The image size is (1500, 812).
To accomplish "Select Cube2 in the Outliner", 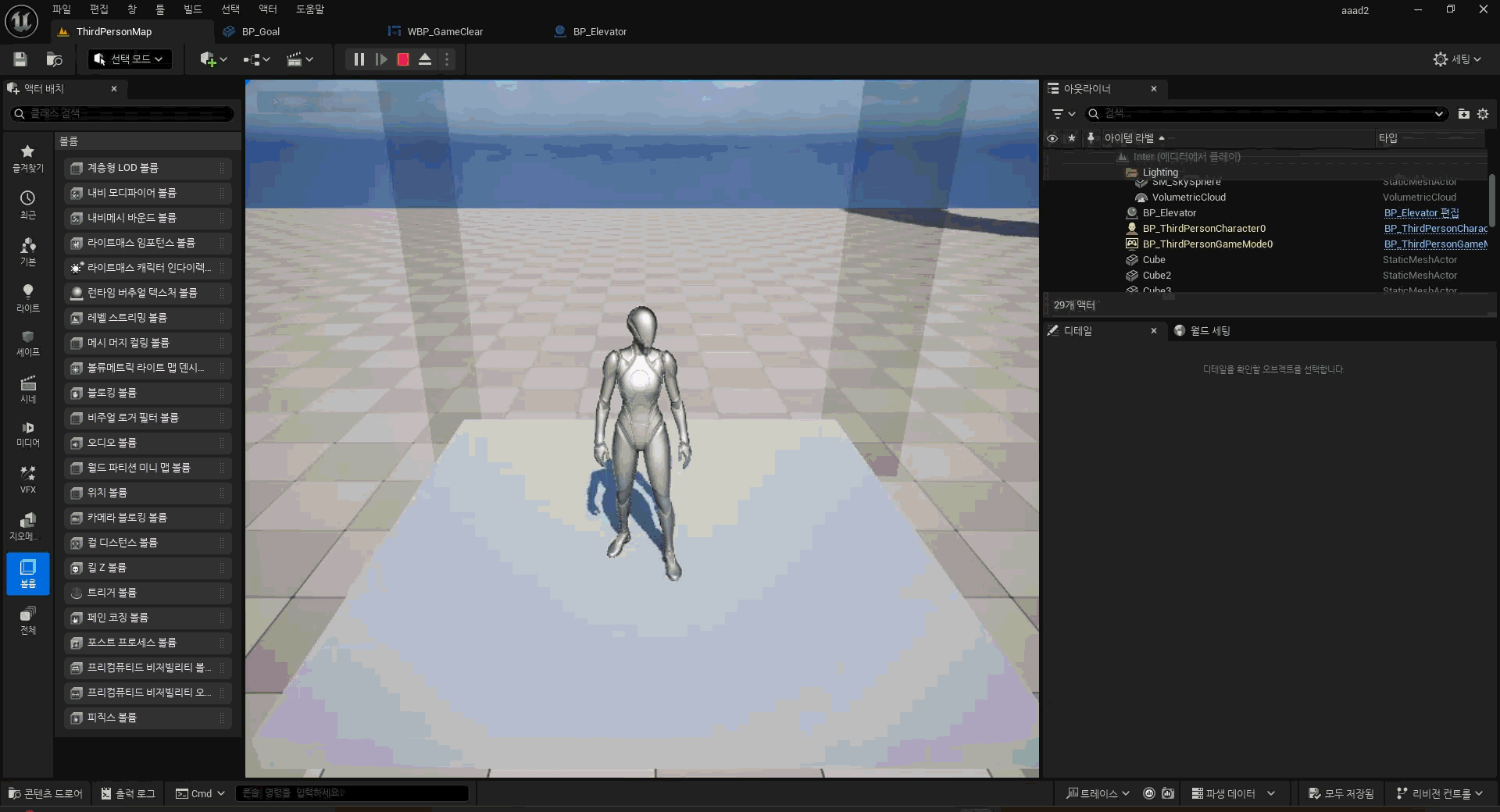I will [1156, 276].
